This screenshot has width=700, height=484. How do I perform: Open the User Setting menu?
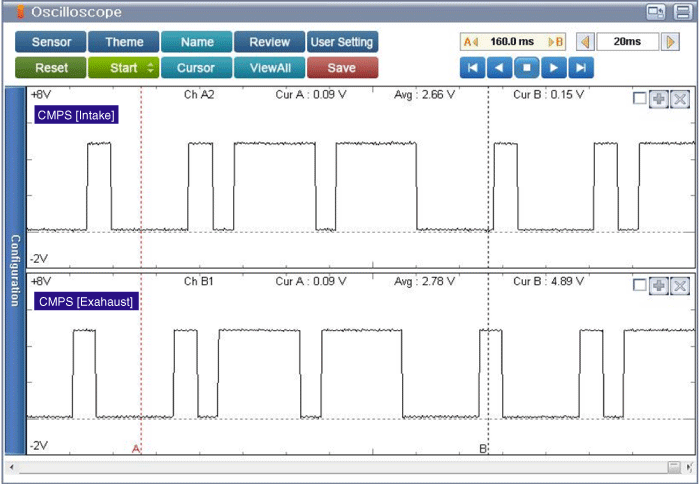(x=342, y=42)
